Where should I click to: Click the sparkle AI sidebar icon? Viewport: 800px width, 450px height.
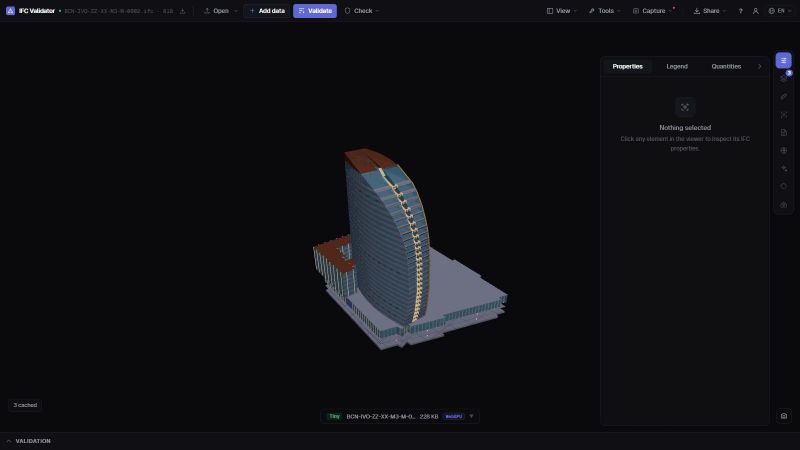tap(784, 168)
